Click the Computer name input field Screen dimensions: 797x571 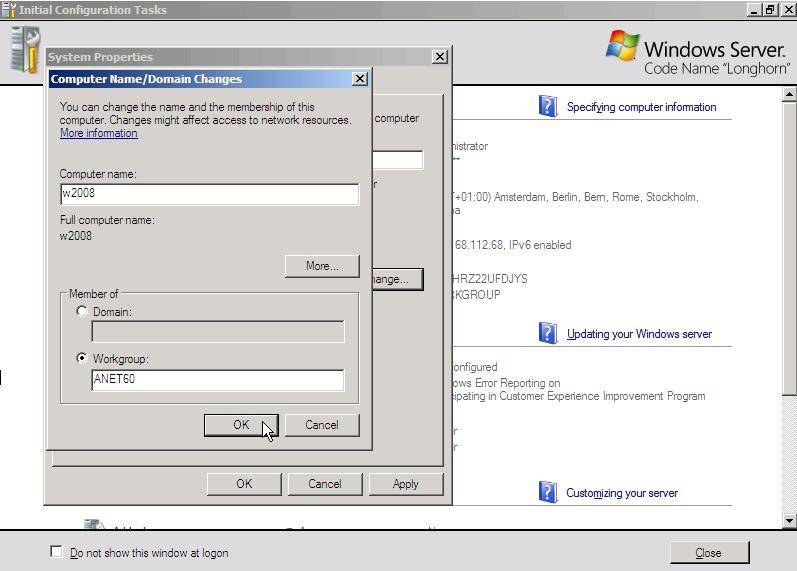point(209,194)
